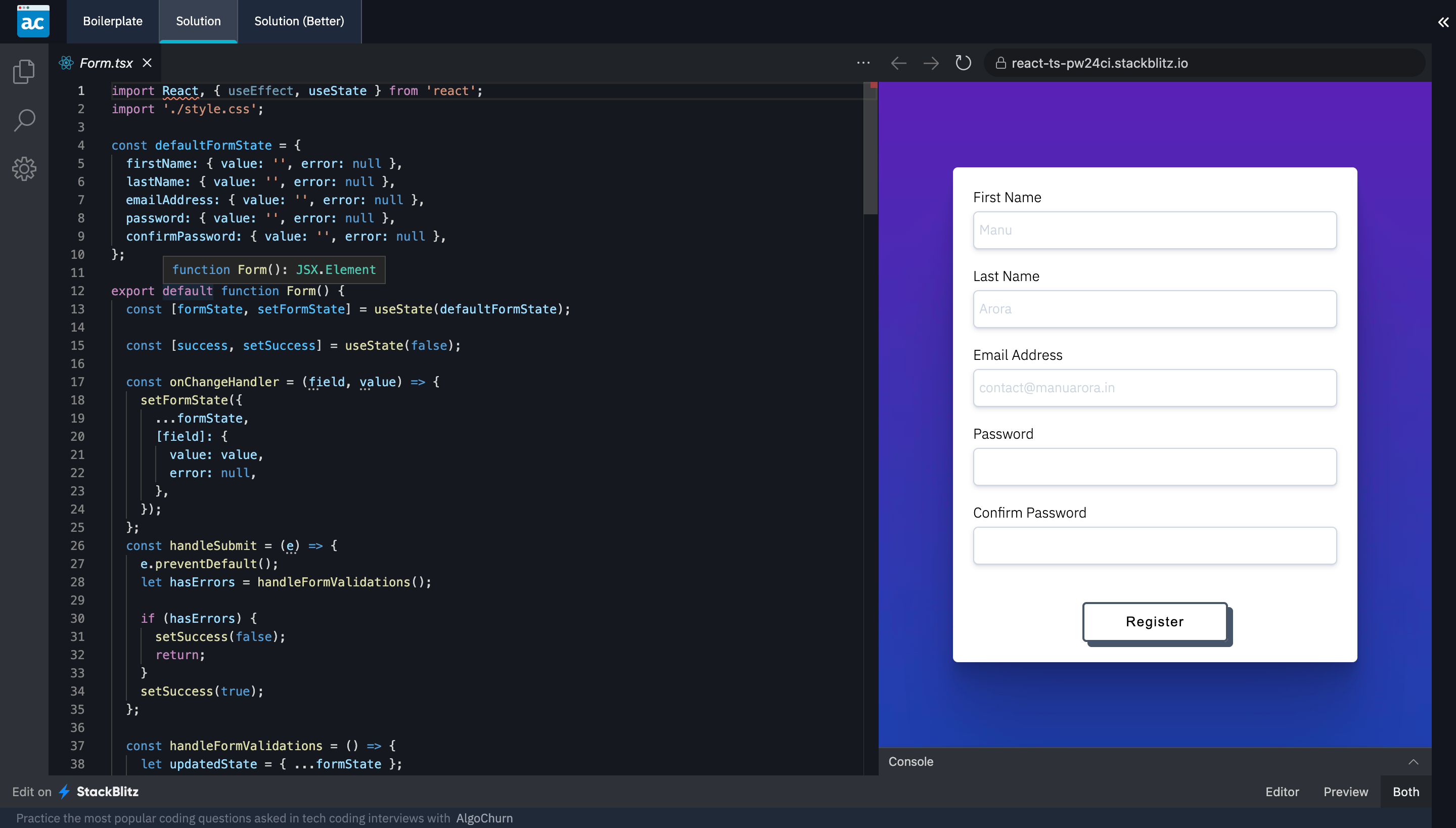Open Edit on StackBlitz link
This screenshot has width=1456, height=828.
pos(76,792)
